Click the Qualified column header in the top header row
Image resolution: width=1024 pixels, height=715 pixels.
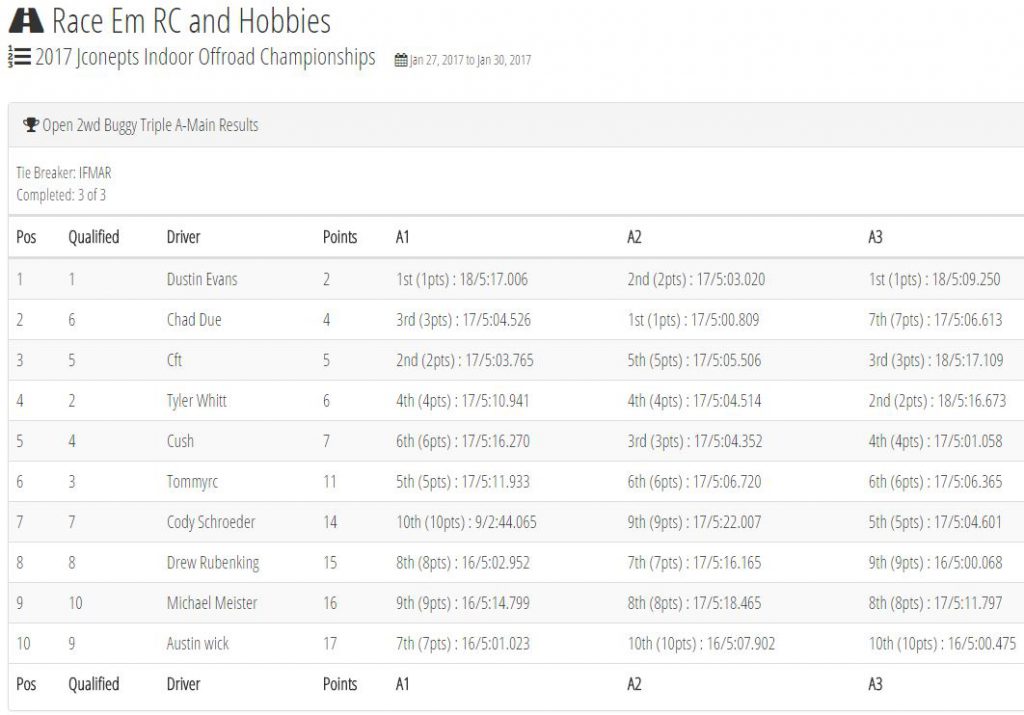click(94, 236)
